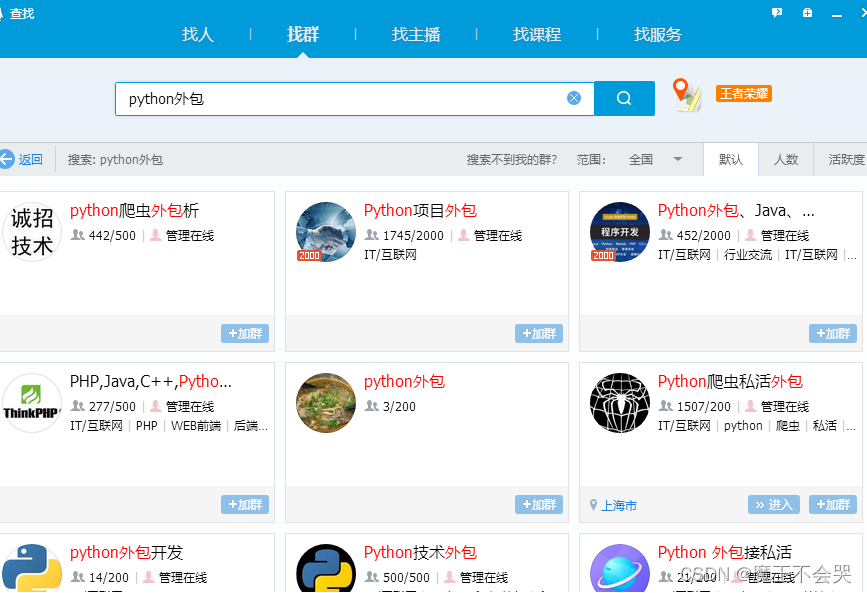
Task: Open group title python外包开发
Action: pos(126,553)
